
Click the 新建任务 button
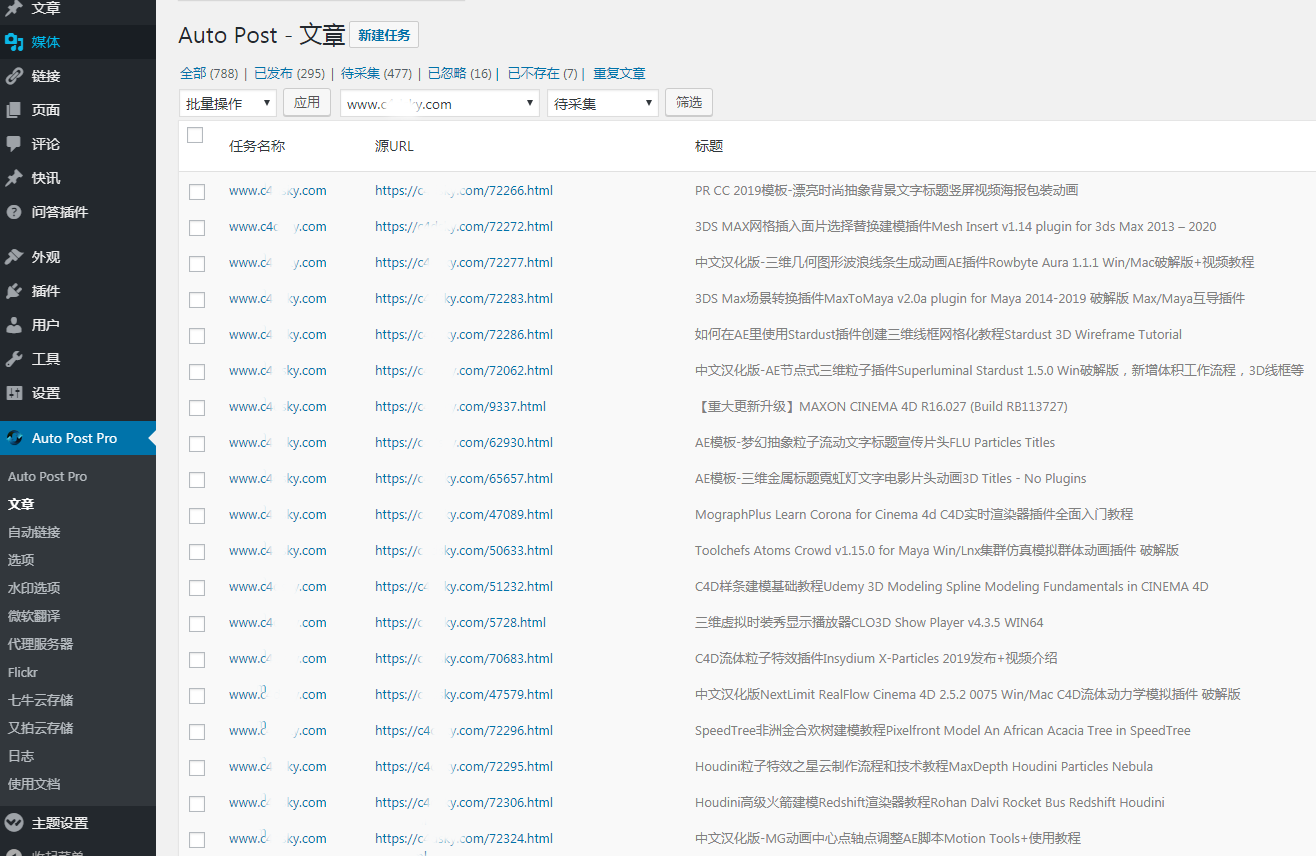pyautogui.click(x=384, y=35)
